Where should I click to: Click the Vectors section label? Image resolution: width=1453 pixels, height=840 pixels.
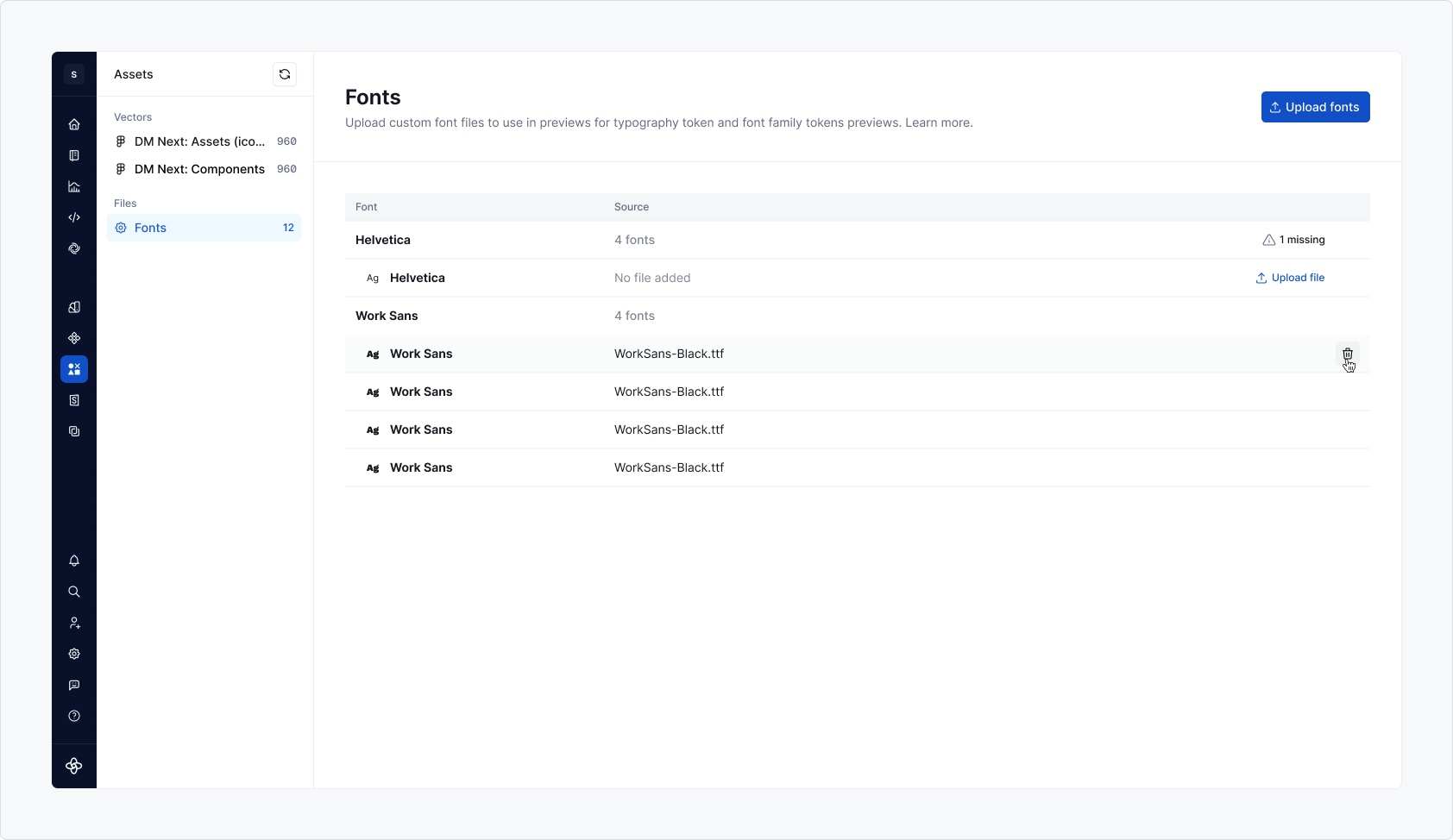[133, 117]
